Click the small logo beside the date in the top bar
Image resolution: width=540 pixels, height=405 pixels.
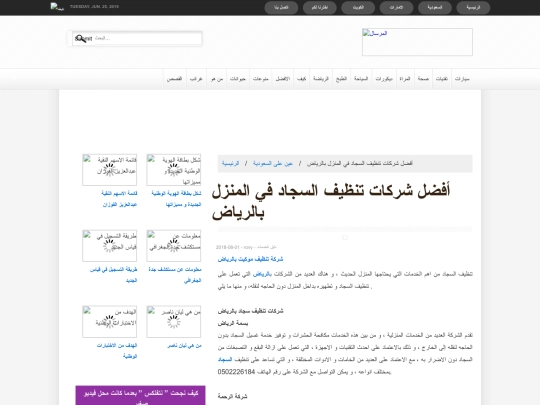pos(57,7)
